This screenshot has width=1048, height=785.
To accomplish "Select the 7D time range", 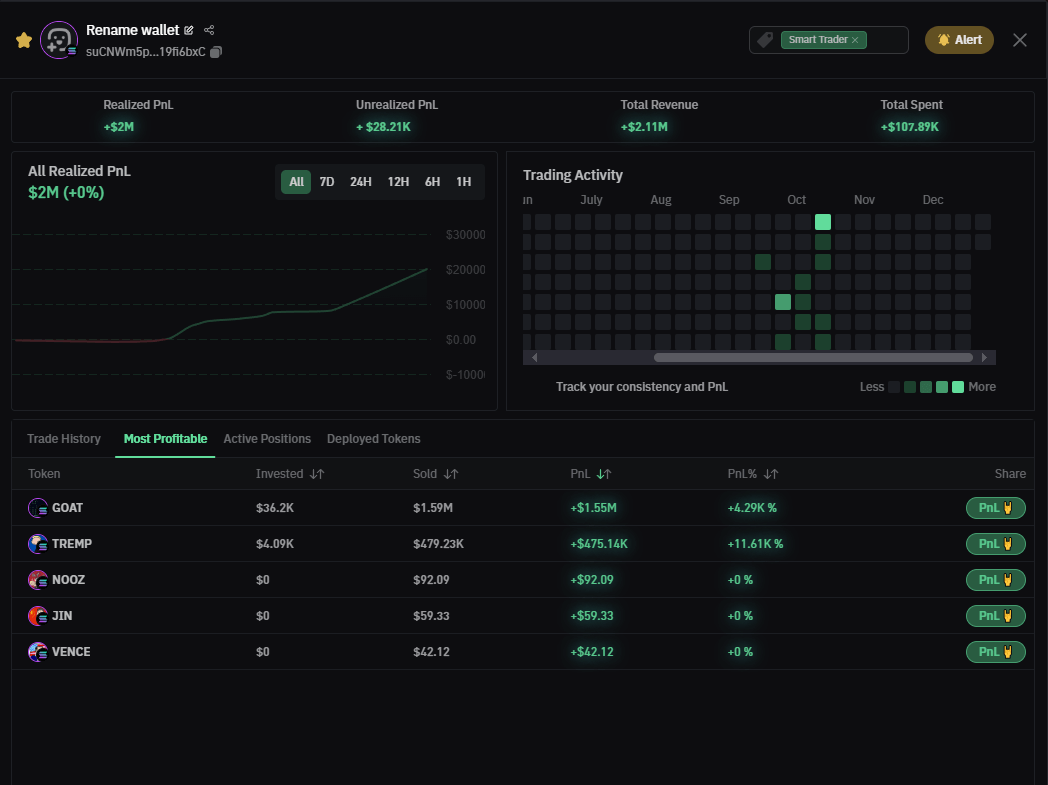I will point(327,182).
